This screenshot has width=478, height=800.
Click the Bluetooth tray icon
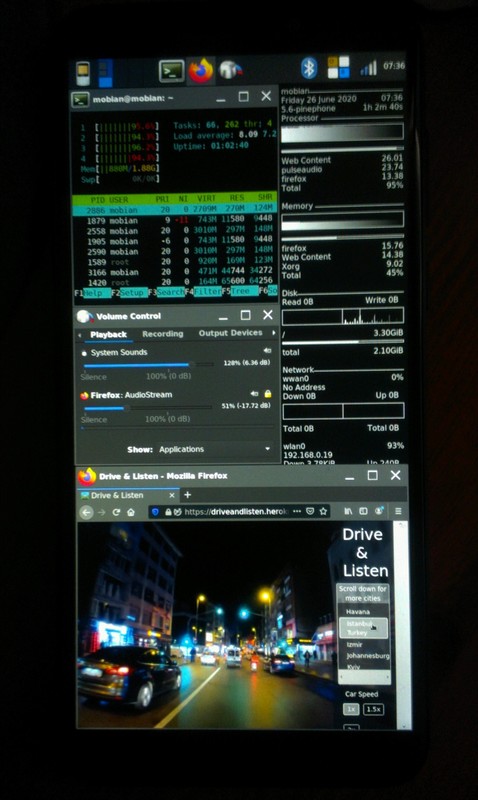pyautogui.click(x=308, y=68)
